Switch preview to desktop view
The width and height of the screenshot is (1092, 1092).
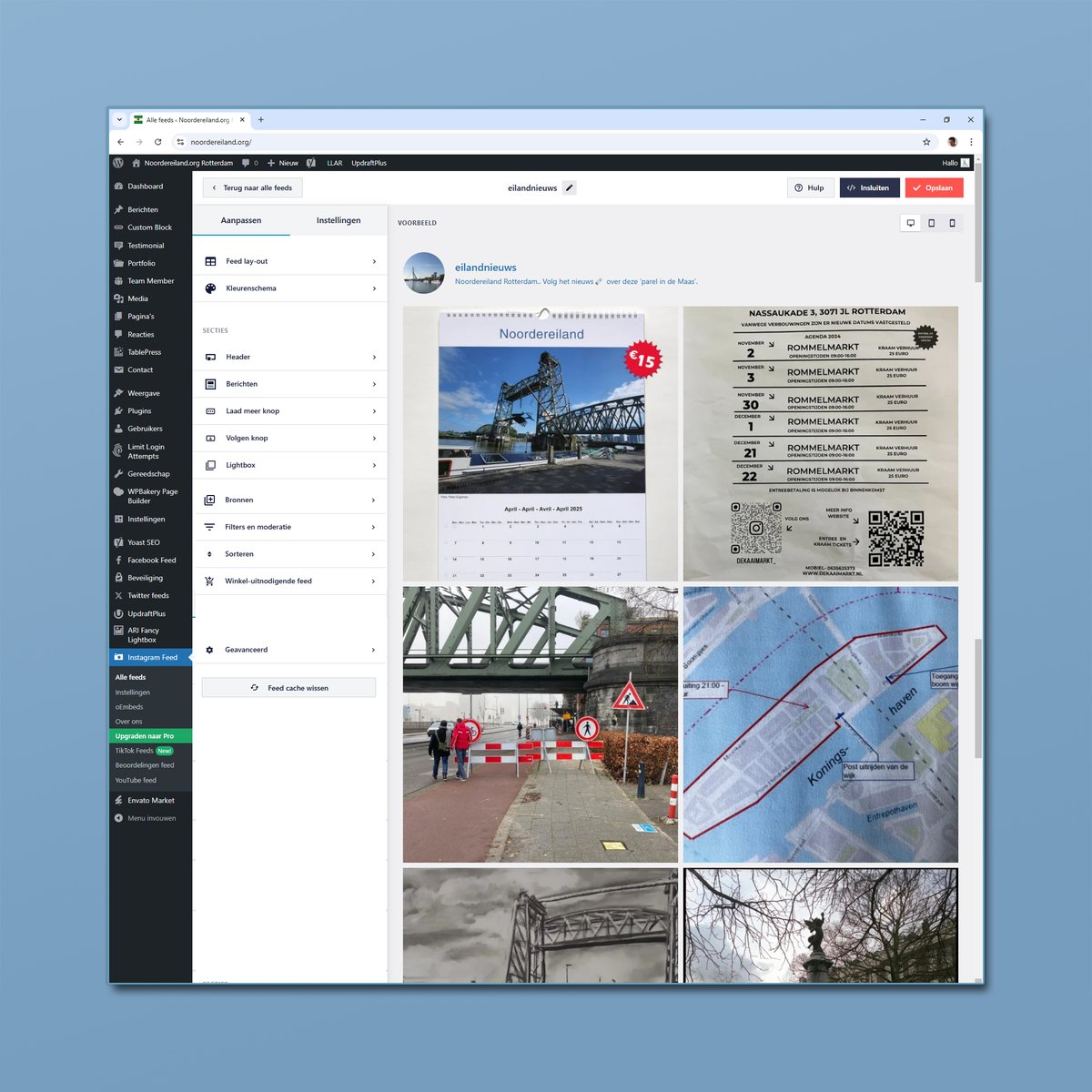(x=910, y=222)
